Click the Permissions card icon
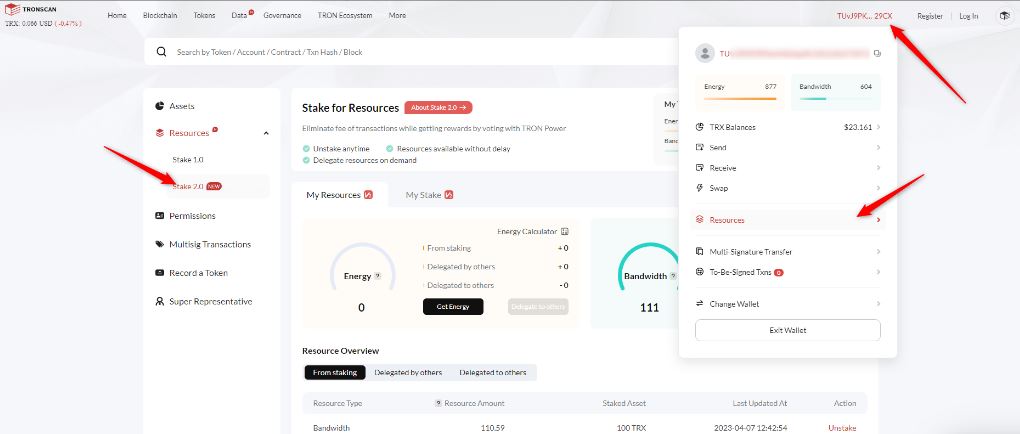1020x434 pixels. coord(159,215)
